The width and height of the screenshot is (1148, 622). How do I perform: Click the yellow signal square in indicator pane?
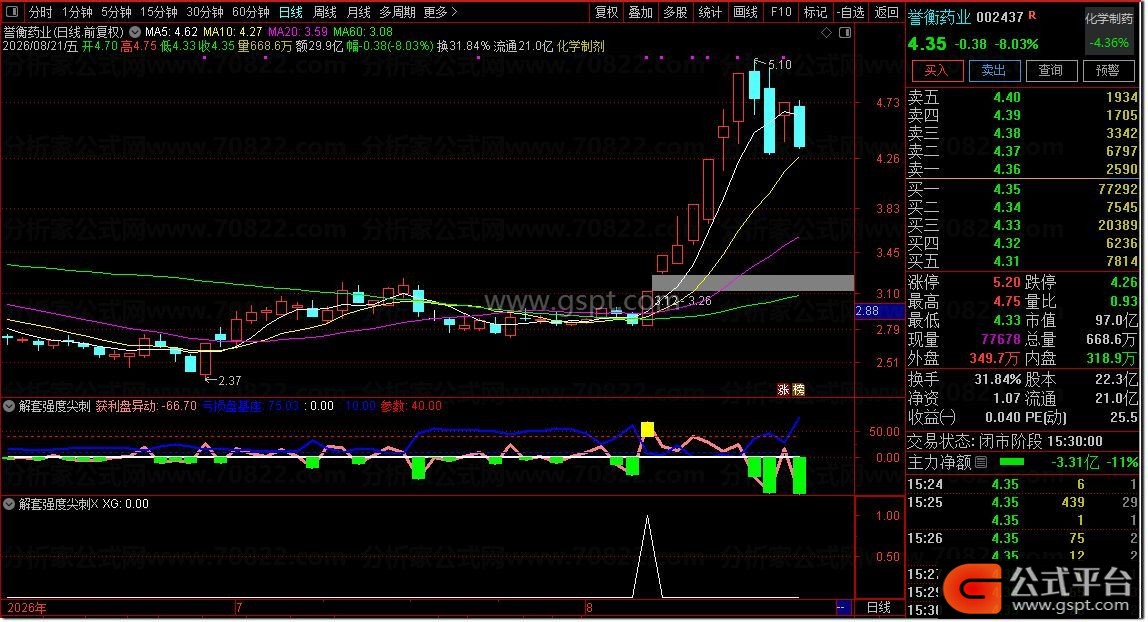tap(647, 430)
